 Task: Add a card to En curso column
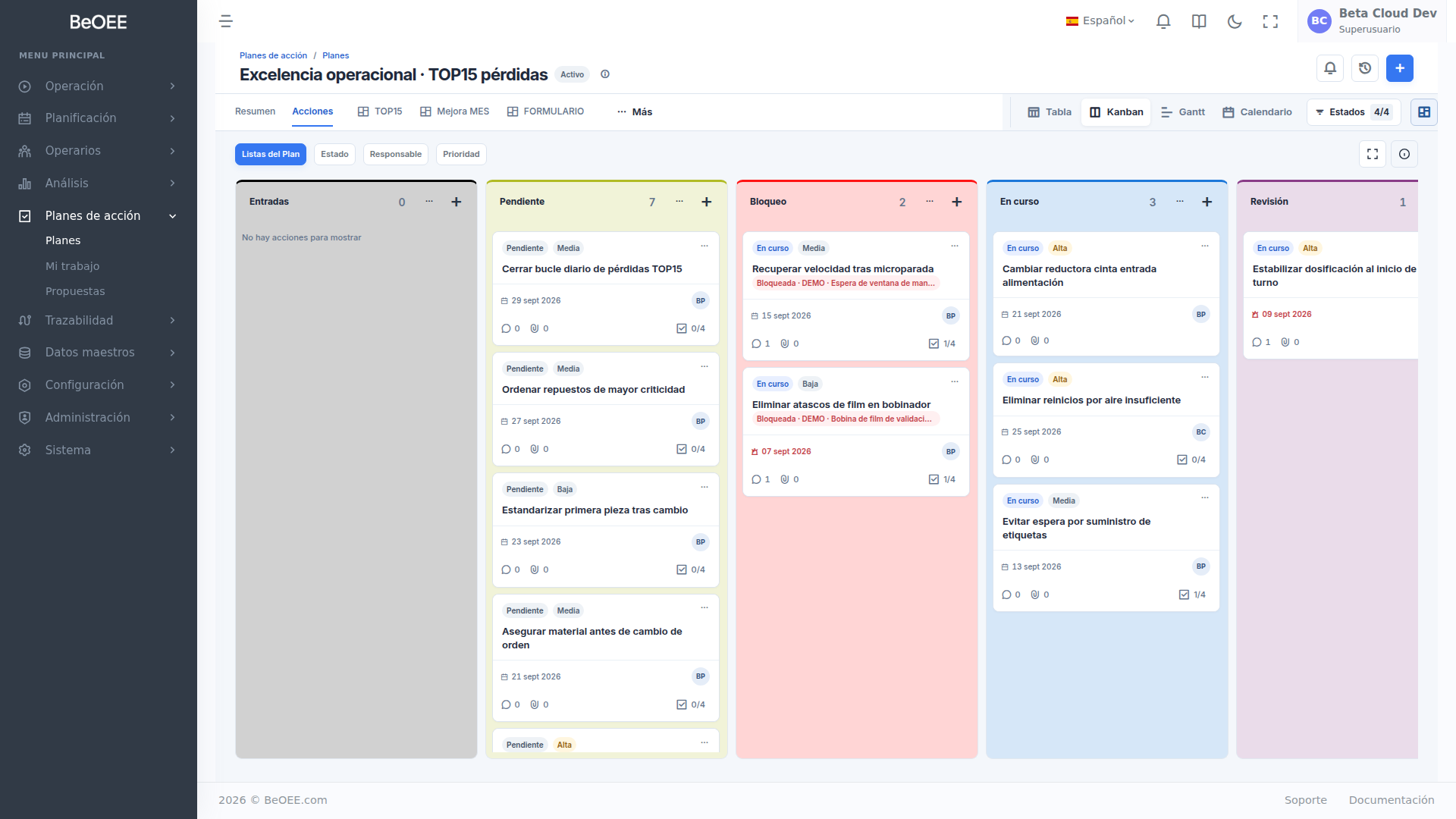1207,202
